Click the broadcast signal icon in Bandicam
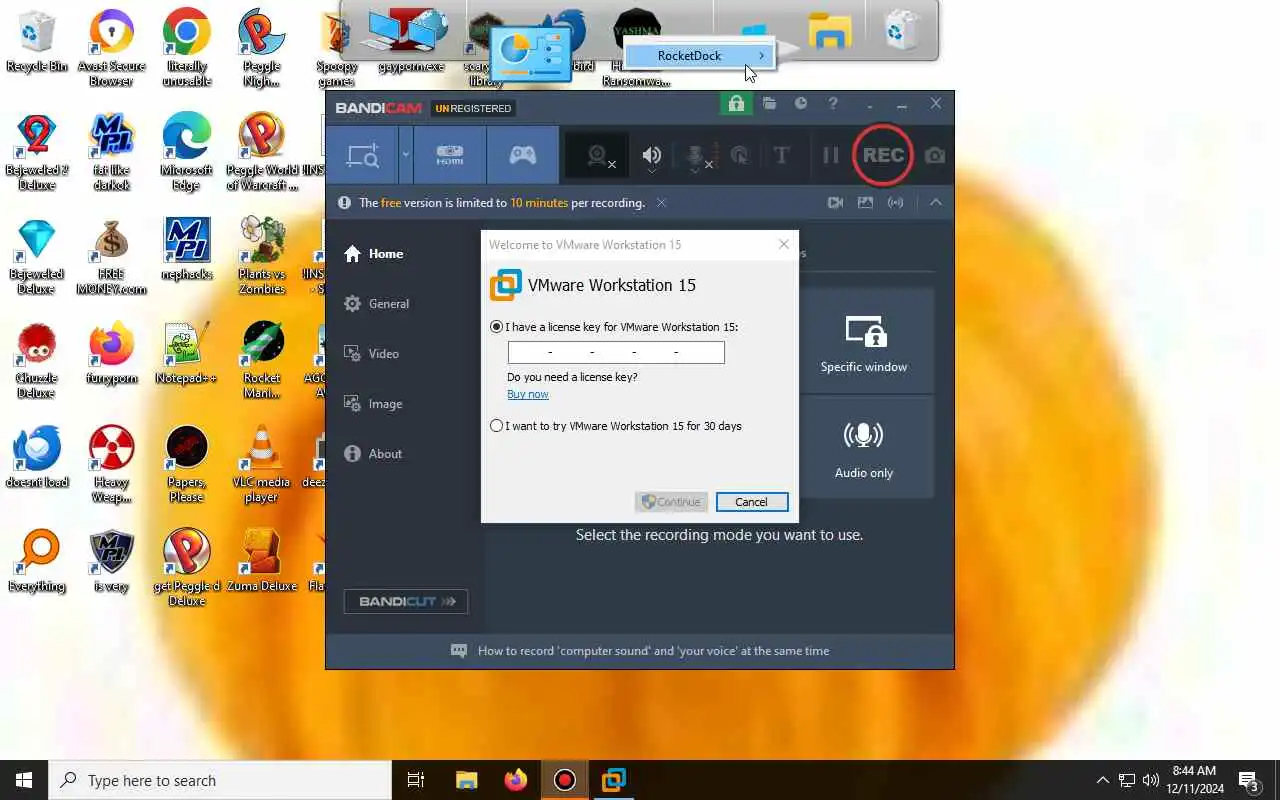This screenshot has width=1280, height=800. [895, 203]
